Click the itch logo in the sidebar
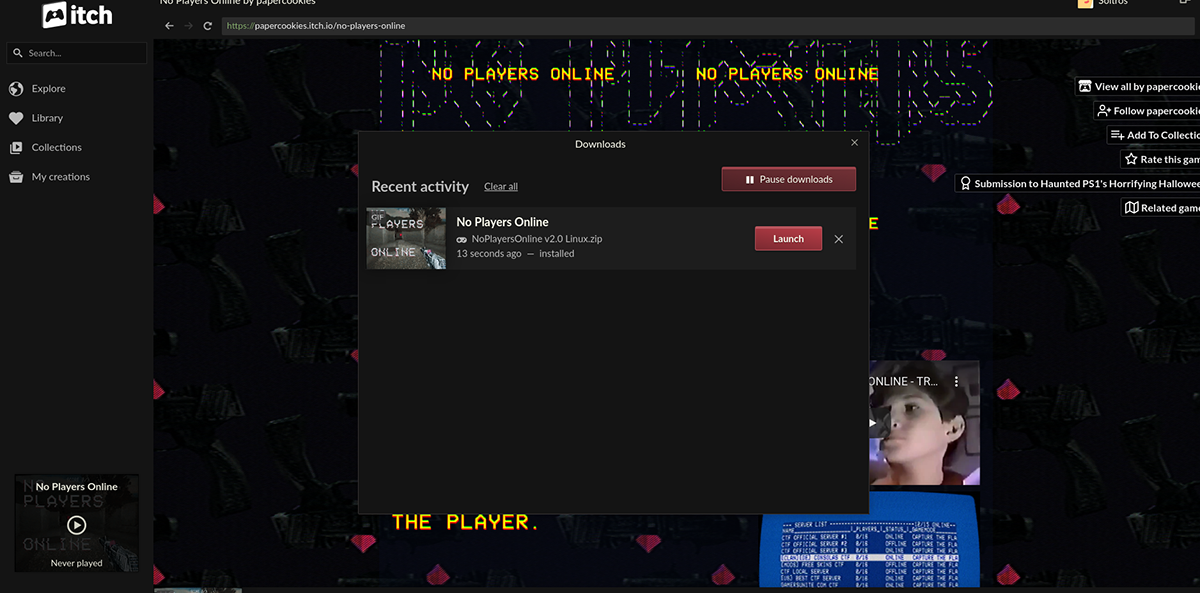The height and width of the screenshot is (593, 1200). coord(77,15)
